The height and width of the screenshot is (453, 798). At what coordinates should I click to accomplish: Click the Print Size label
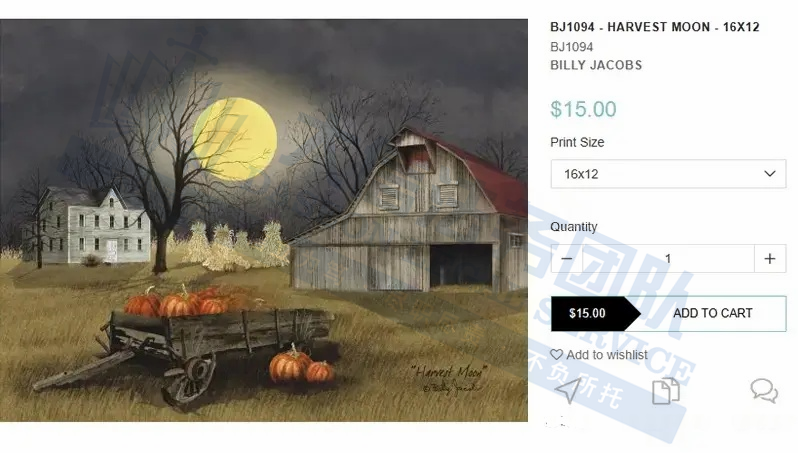point(577,142)
